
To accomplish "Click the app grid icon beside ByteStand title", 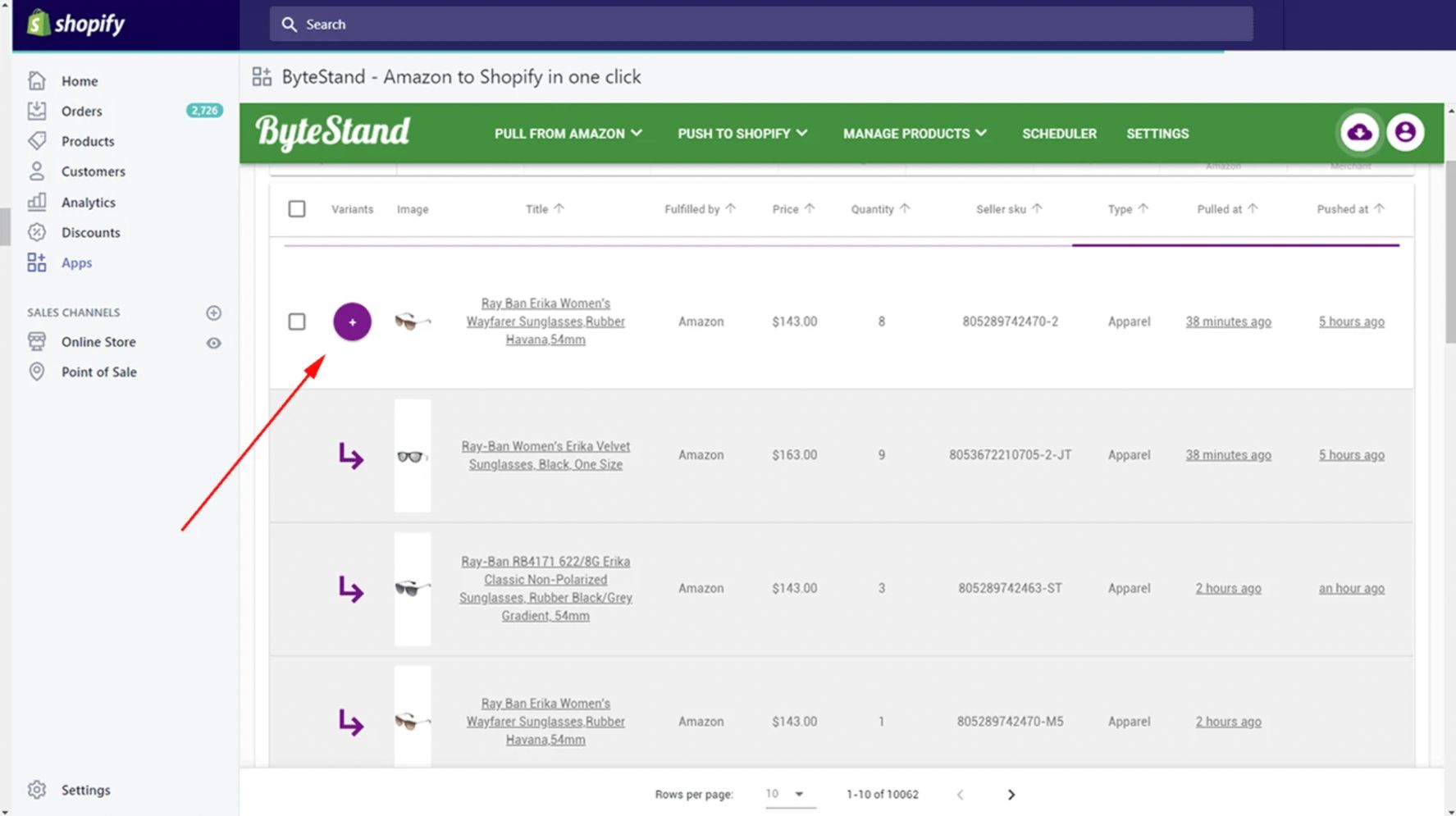I will click(262, 77).
